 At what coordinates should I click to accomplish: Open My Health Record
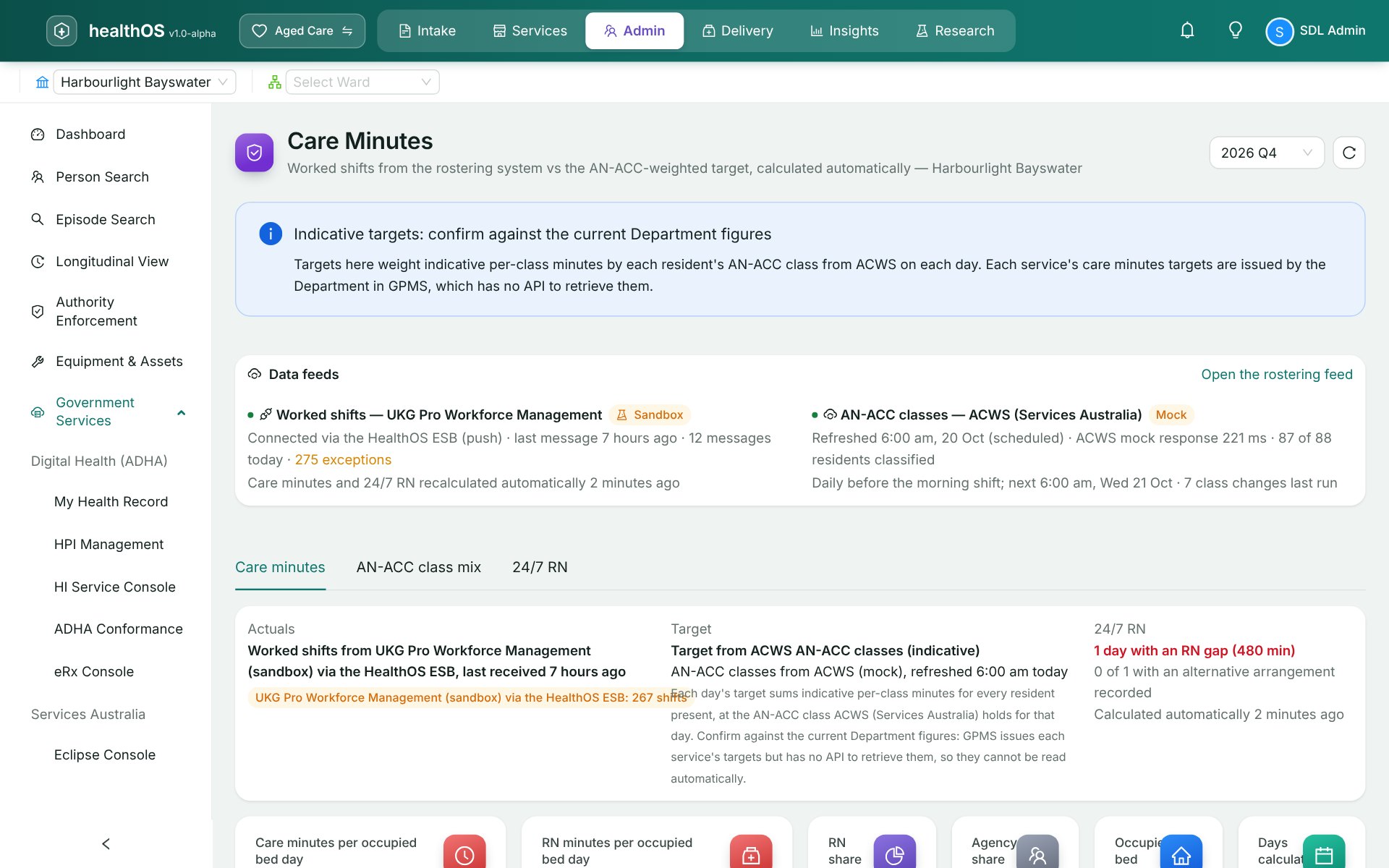pyautogui.click(x=111, y=501)
